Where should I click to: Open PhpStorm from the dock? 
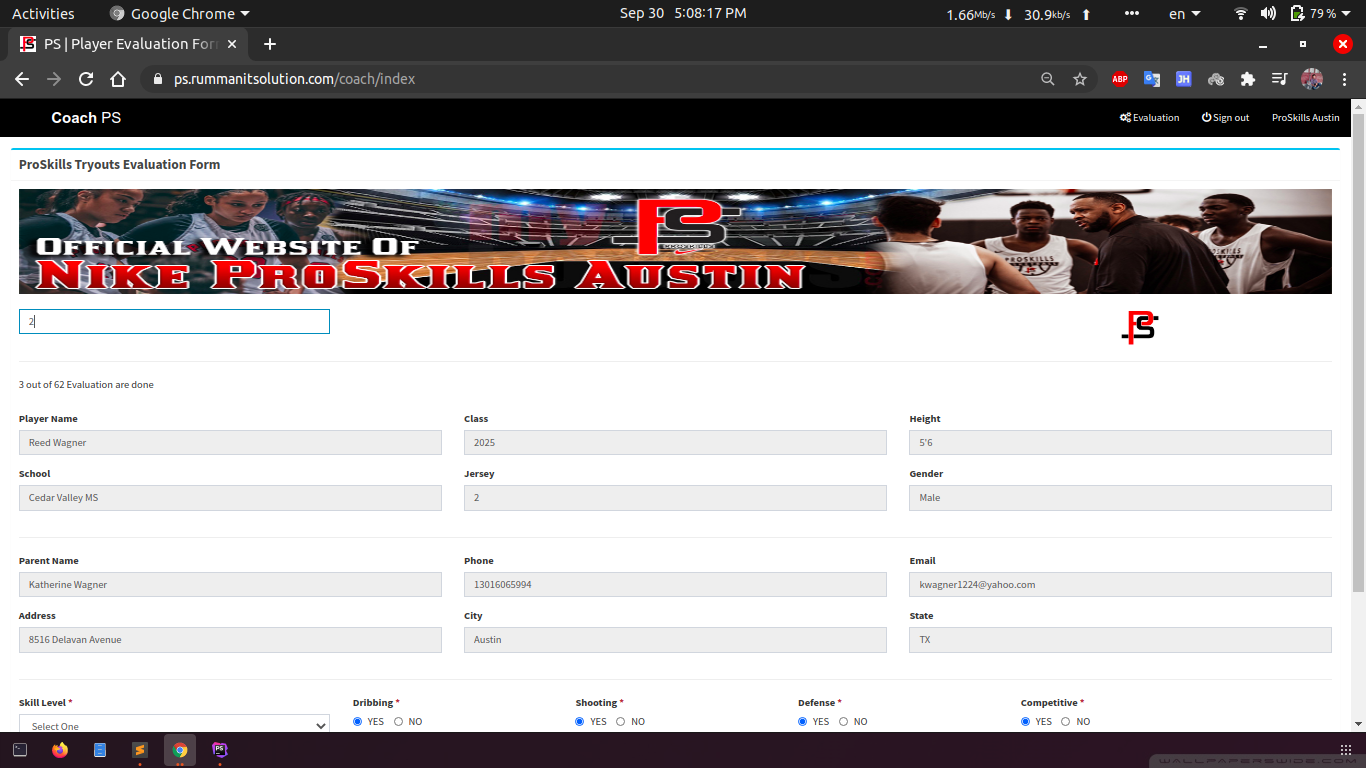(220, 750)
